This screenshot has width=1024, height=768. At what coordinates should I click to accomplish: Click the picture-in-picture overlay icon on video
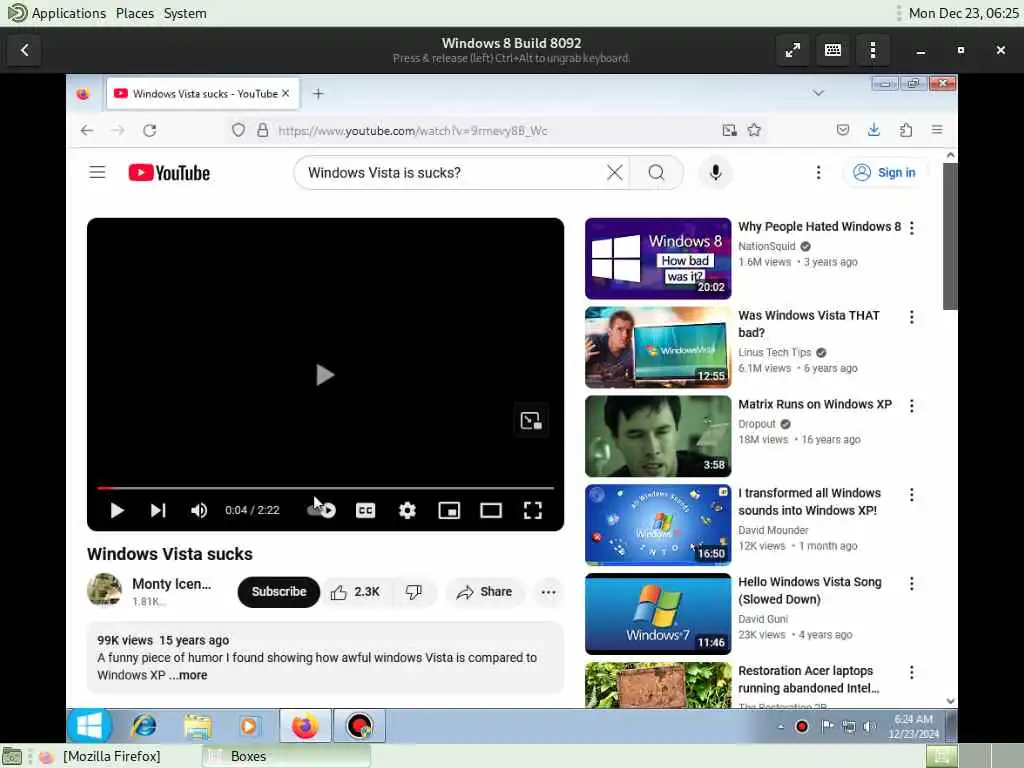pyautogui.click(x=531, y=421)
